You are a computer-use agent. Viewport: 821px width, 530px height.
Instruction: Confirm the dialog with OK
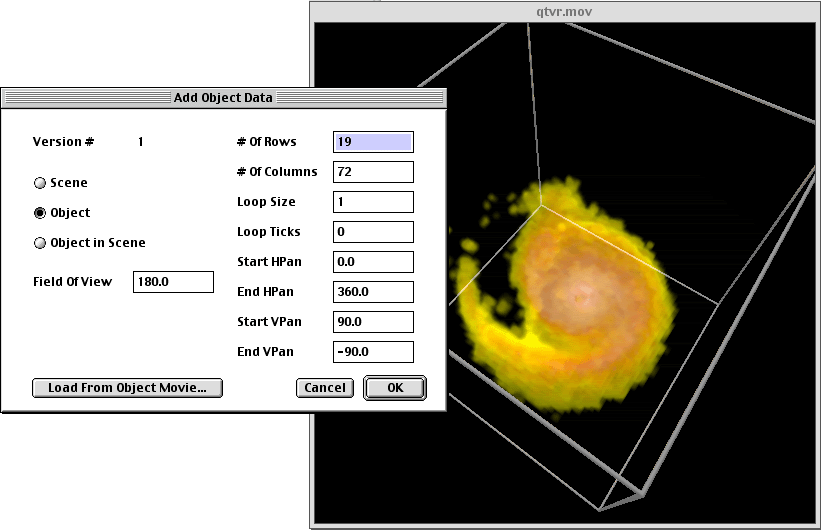point(395,388)
